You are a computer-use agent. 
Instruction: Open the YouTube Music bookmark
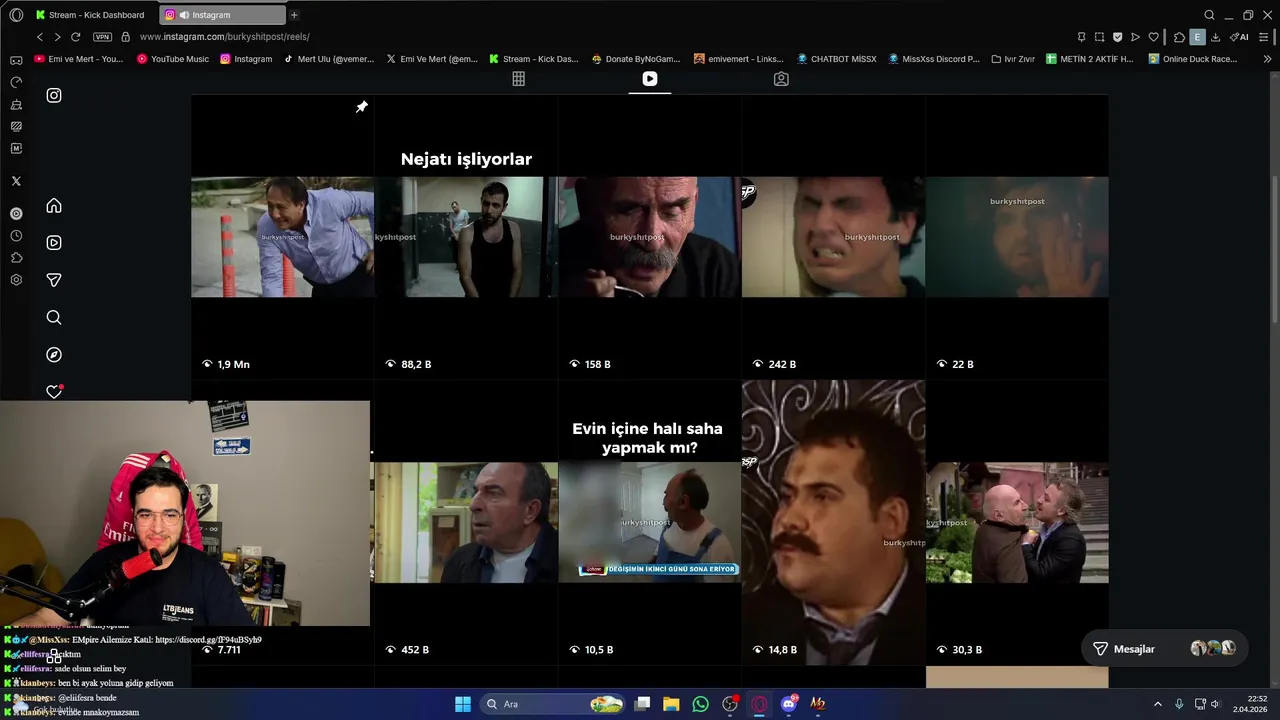[173, 59]
